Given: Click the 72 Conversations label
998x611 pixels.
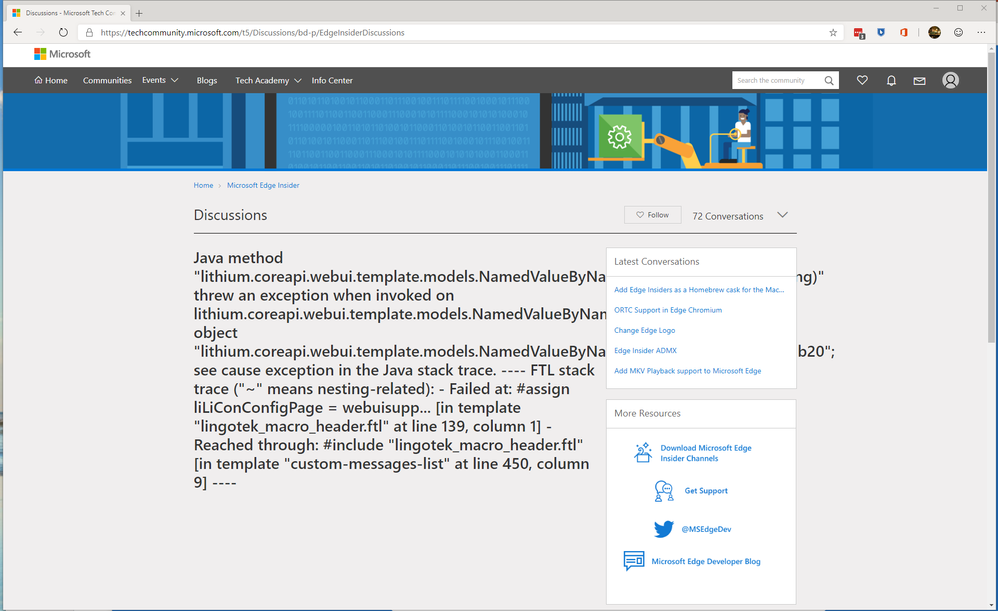Looking at the screenshot, I should [727, 216].
